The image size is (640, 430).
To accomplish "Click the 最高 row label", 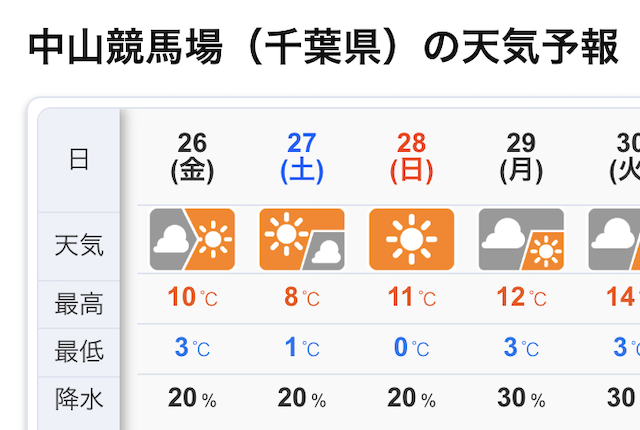I will click(79, 302).
